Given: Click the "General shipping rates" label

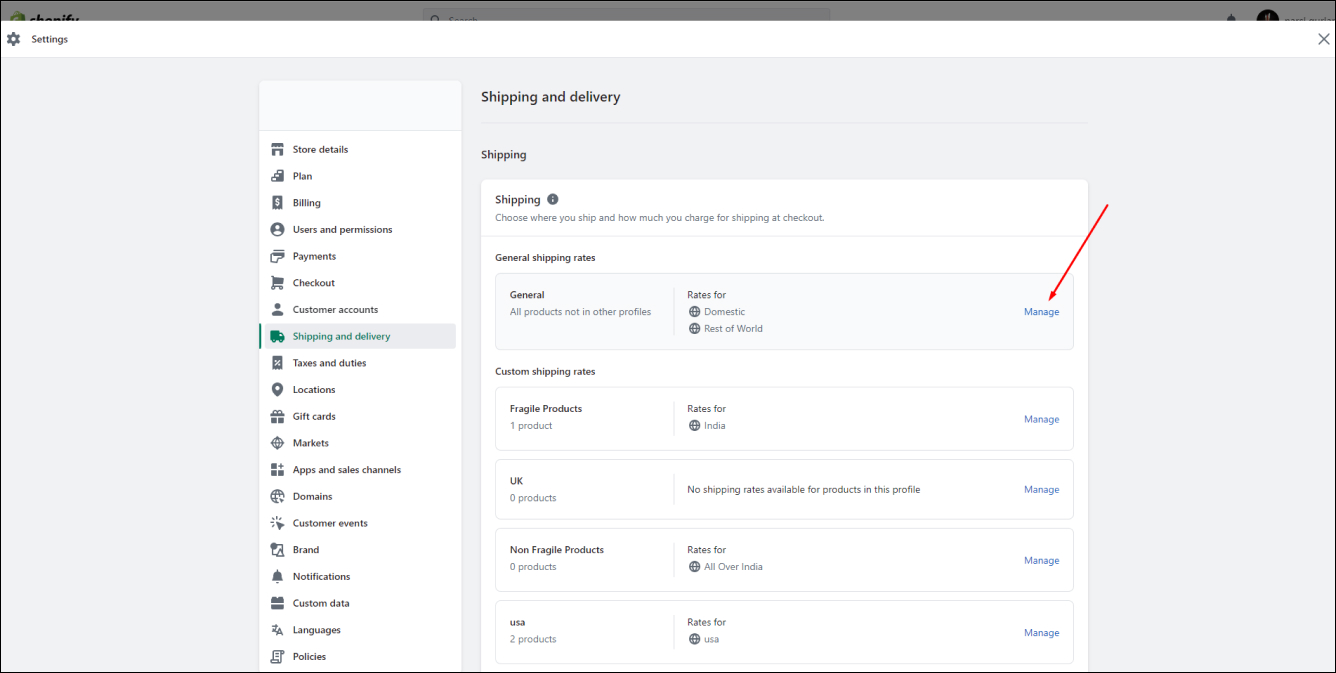Looking at the screenshot, I should (545, 258).
